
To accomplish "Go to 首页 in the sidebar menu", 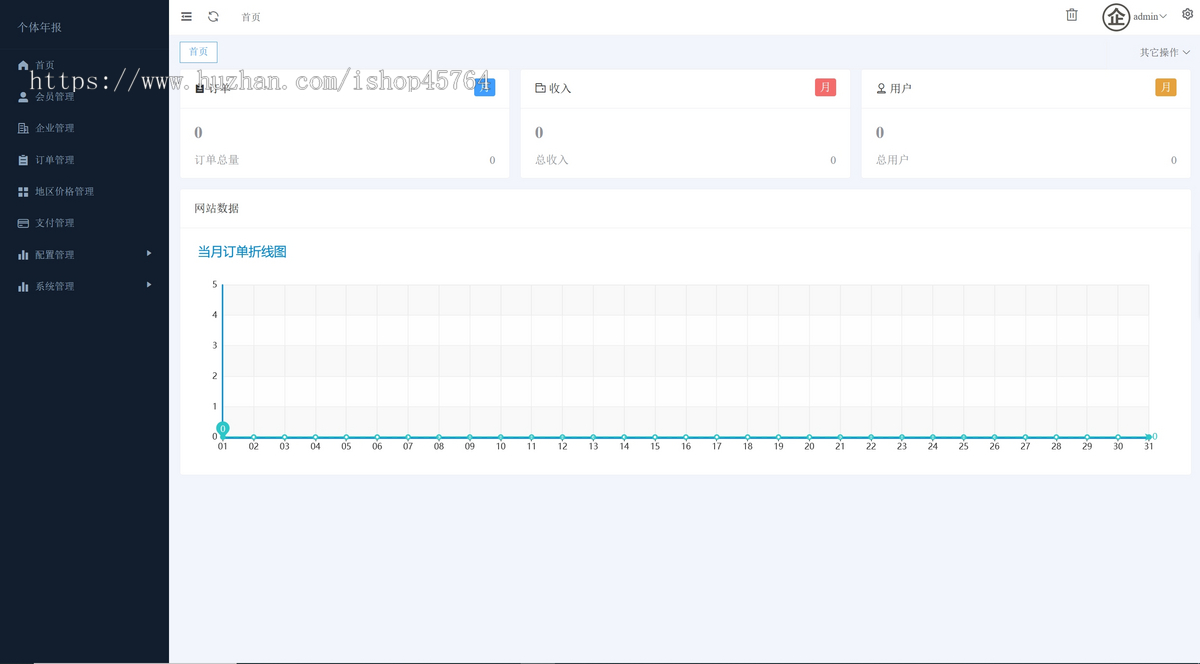I will (x=45, y=65).
